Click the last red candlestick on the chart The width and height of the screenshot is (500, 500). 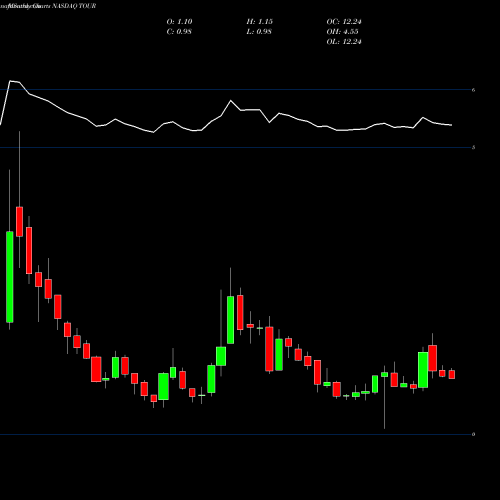(452, 374)
